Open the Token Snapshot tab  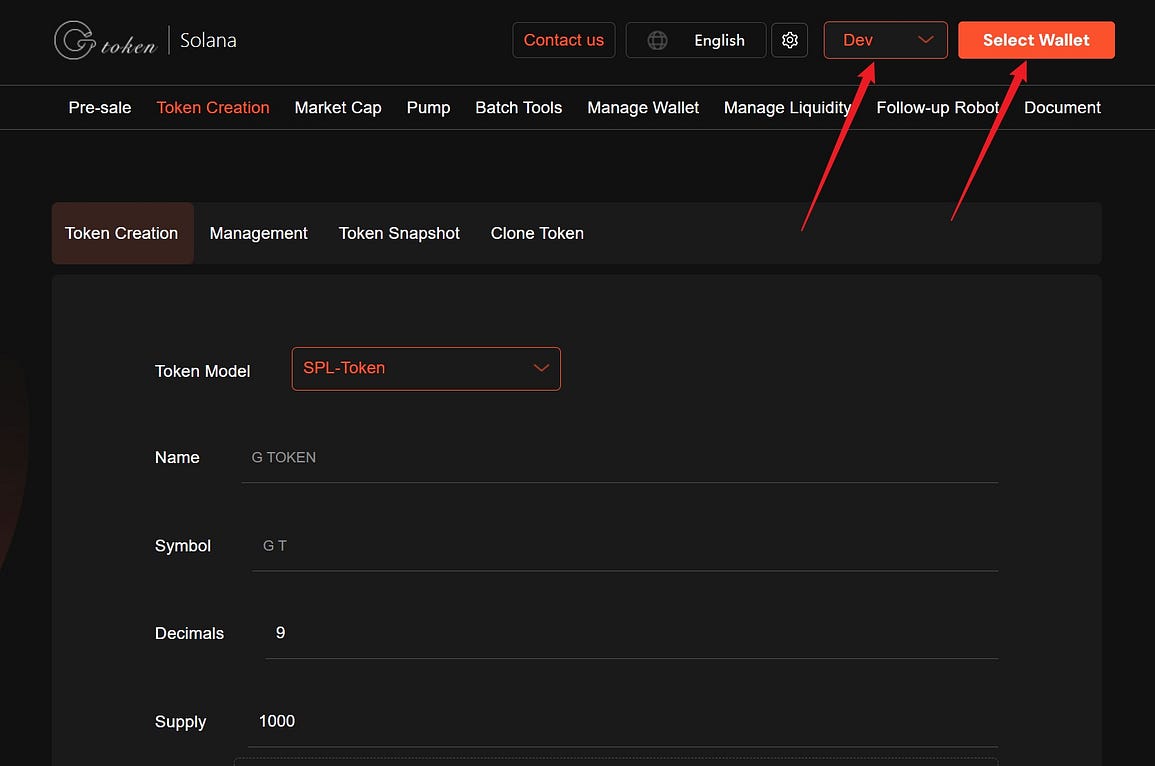399,233
